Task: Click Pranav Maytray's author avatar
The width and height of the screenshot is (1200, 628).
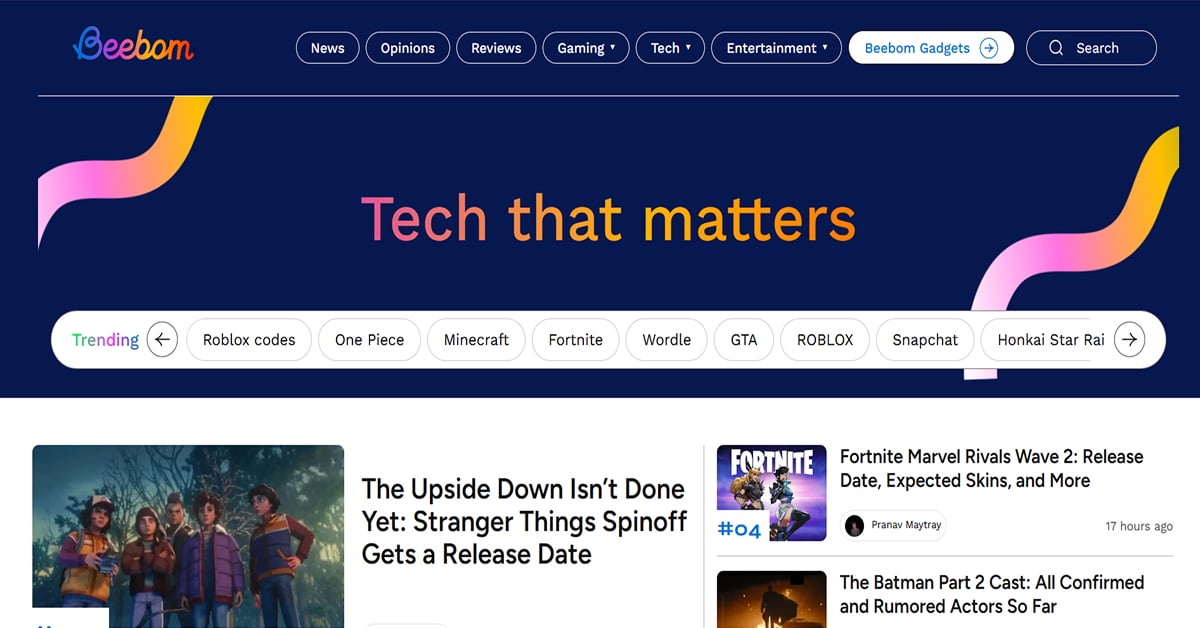Action: point(854,526)
